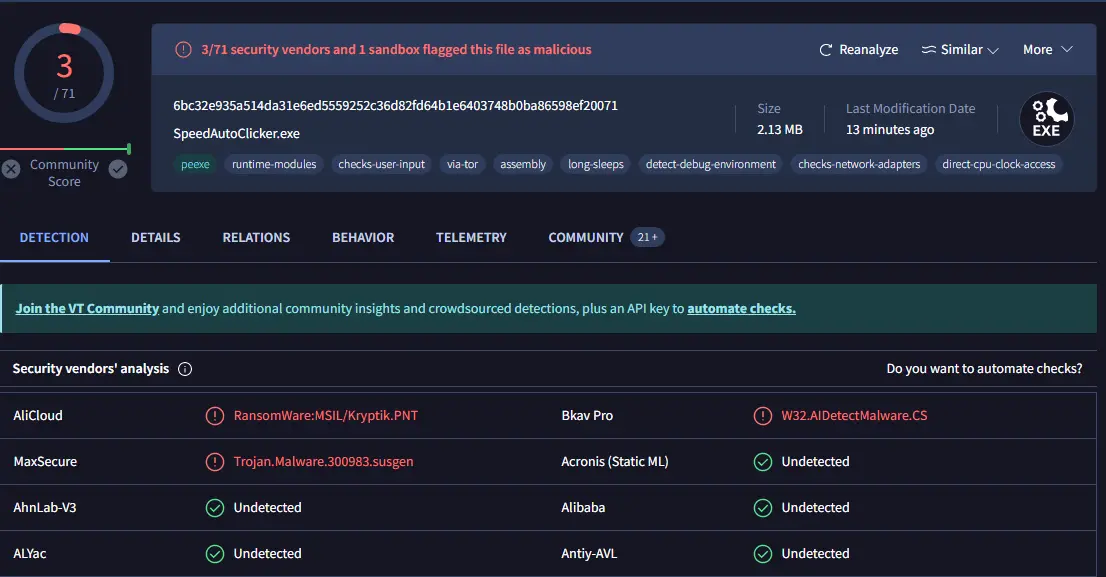Click the Bkav Pro detection alert icon
1106x577 pixels.
coord(762,416)
